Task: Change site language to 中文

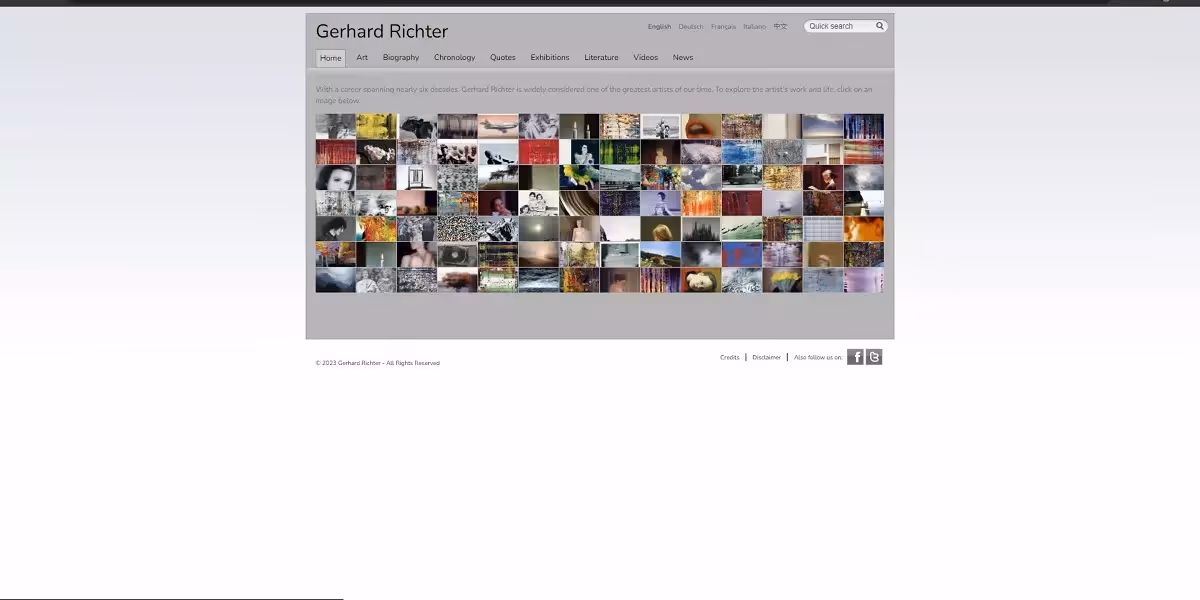Action: (x=780, y=26)
